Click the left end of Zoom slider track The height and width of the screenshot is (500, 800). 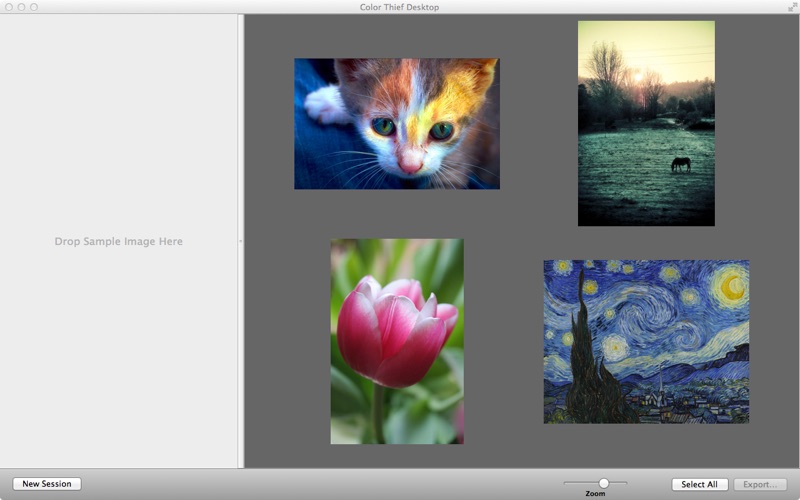click(566, 483)
